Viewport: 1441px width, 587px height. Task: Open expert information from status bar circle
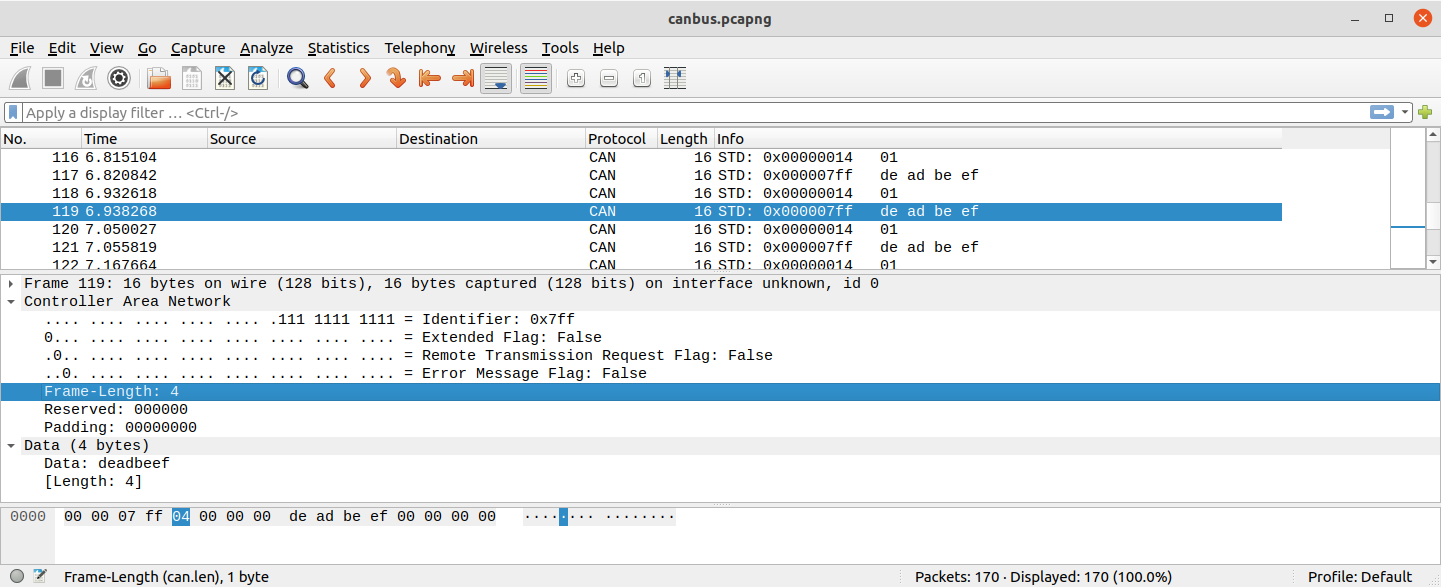coord(17,576)
